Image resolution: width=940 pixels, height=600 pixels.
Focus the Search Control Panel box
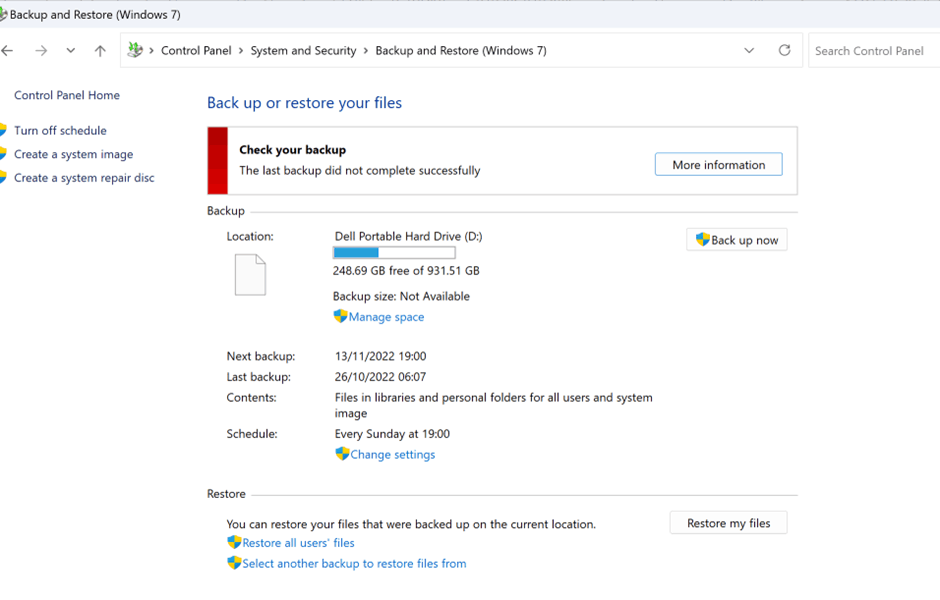click(x=874, y=51)
